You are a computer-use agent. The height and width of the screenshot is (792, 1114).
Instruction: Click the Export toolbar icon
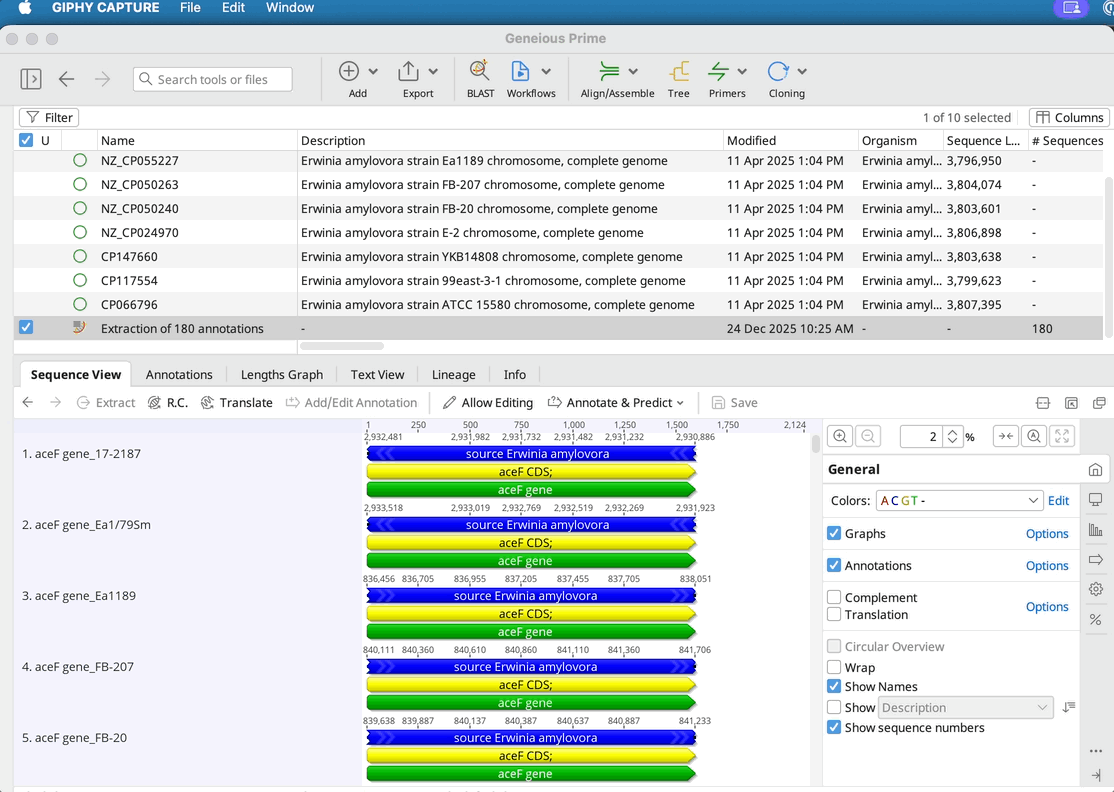409,72
